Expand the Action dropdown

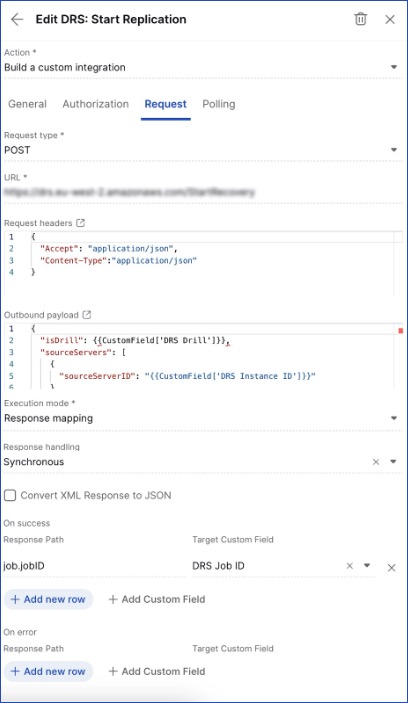(394, 67)
